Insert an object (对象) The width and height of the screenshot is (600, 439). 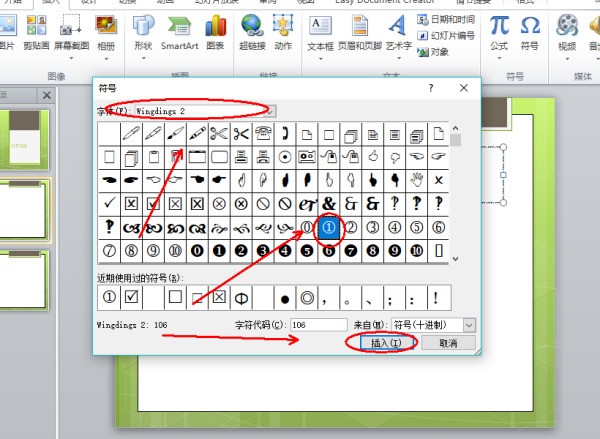[433, 52]
